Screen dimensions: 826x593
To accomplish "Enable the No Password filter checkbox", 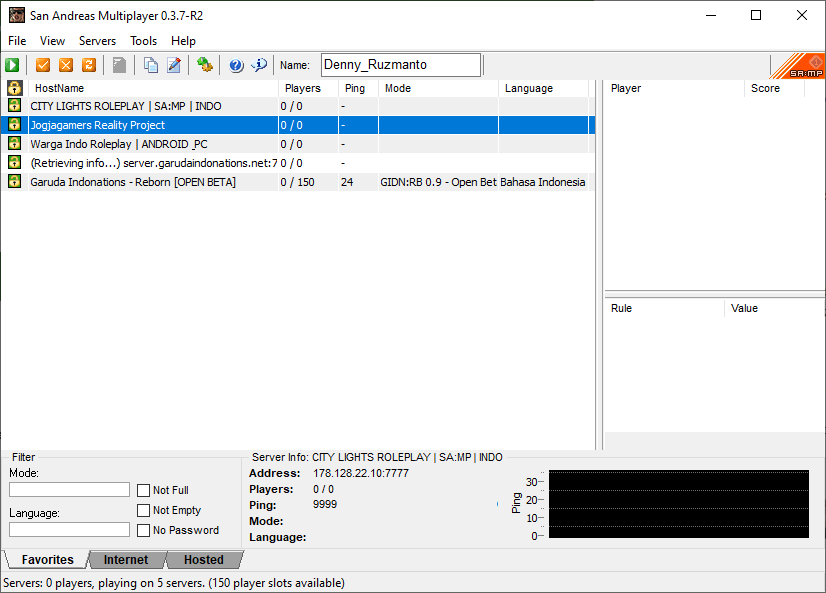I will tap(143, 530).
